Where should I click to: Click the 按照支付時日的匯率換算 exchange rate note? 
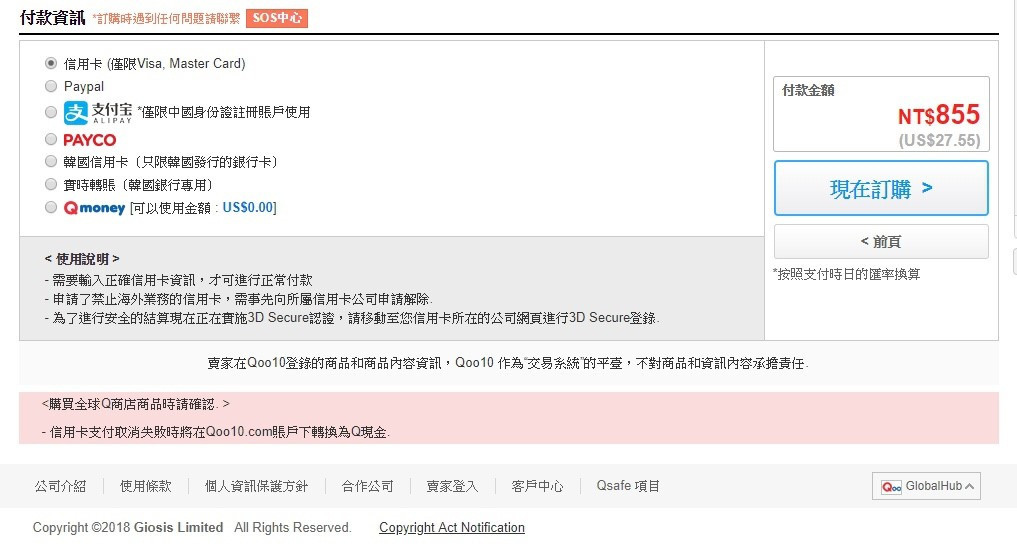click(846, 274)
